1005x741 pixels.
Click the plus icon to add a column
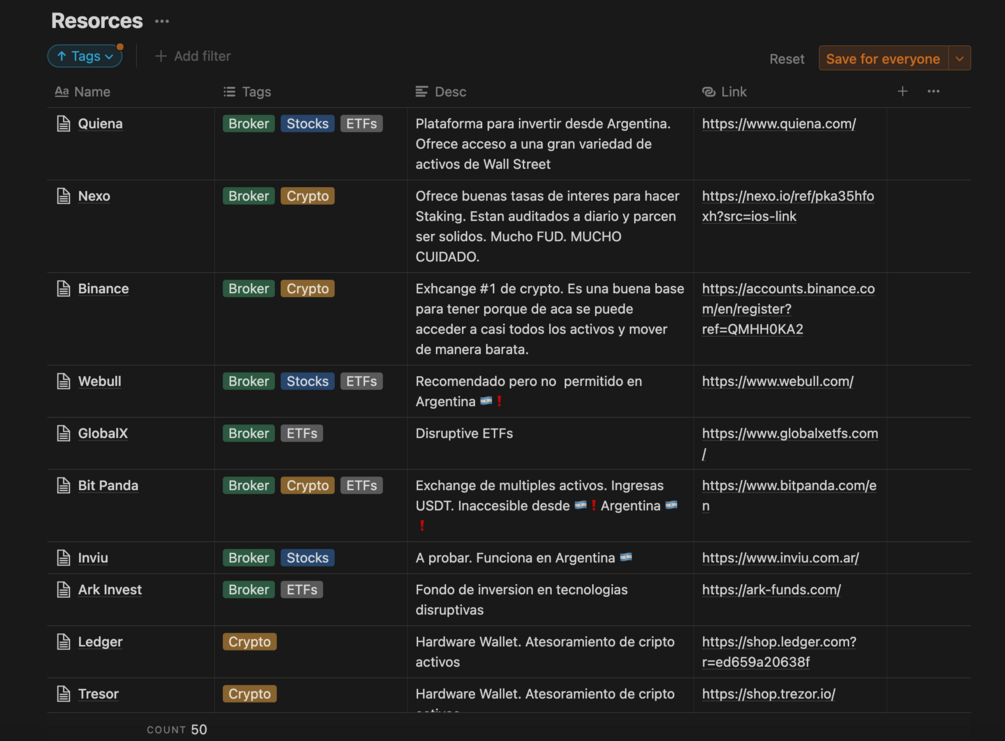click(x=902, y=92)
